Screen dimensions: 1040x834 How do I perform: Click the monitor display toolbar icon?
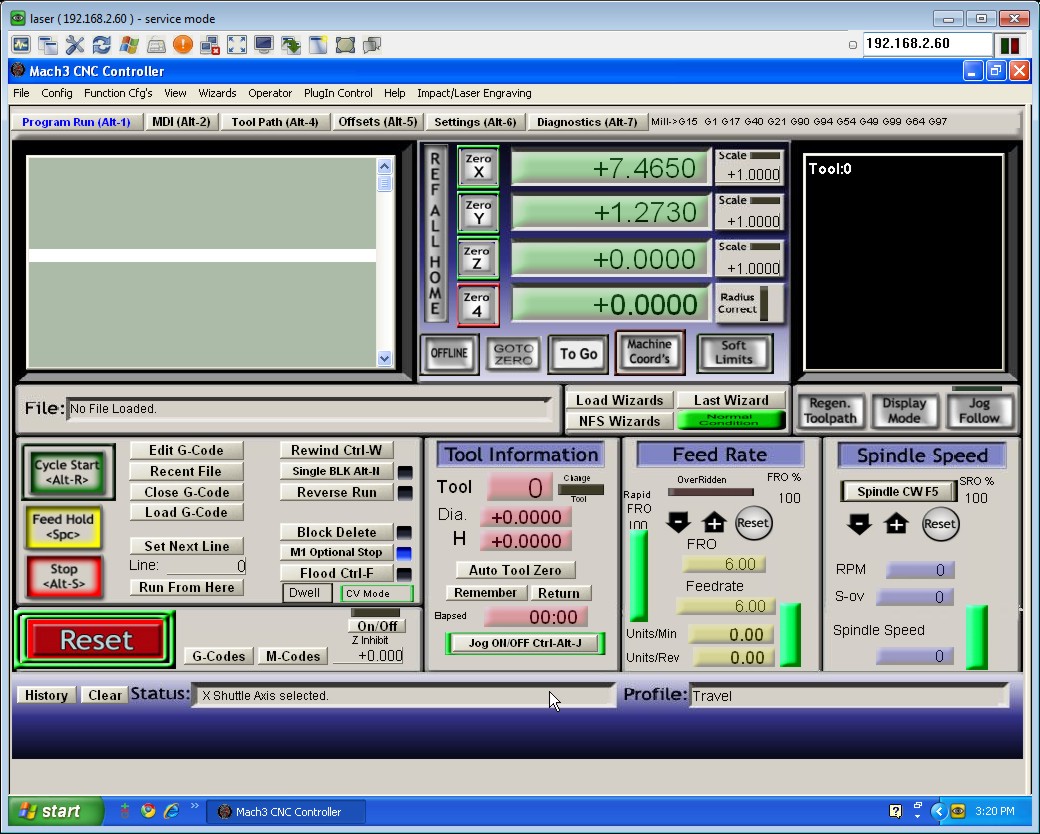pyautogui.click(x=264, y=45)
